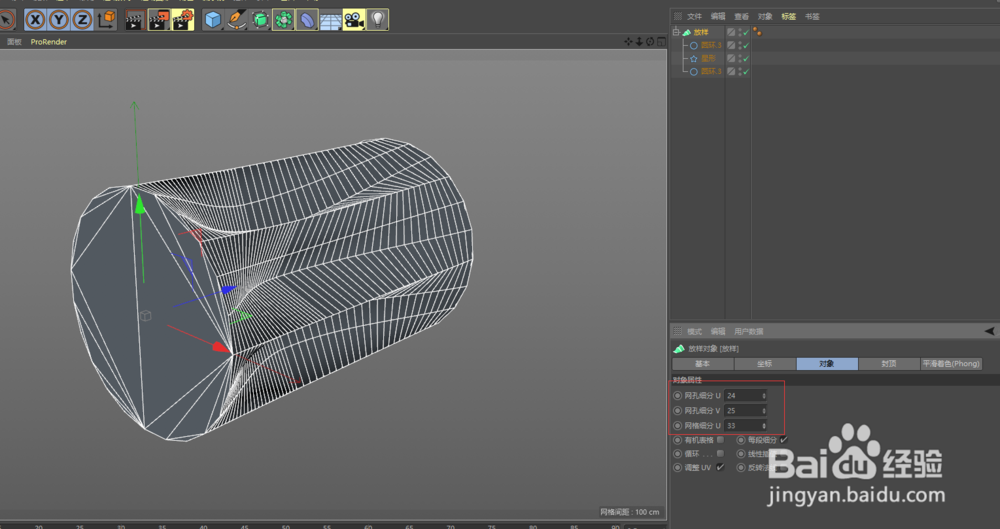
Task: Click the stepper arrows of 网孔细分 U
Action: (764, 396)
